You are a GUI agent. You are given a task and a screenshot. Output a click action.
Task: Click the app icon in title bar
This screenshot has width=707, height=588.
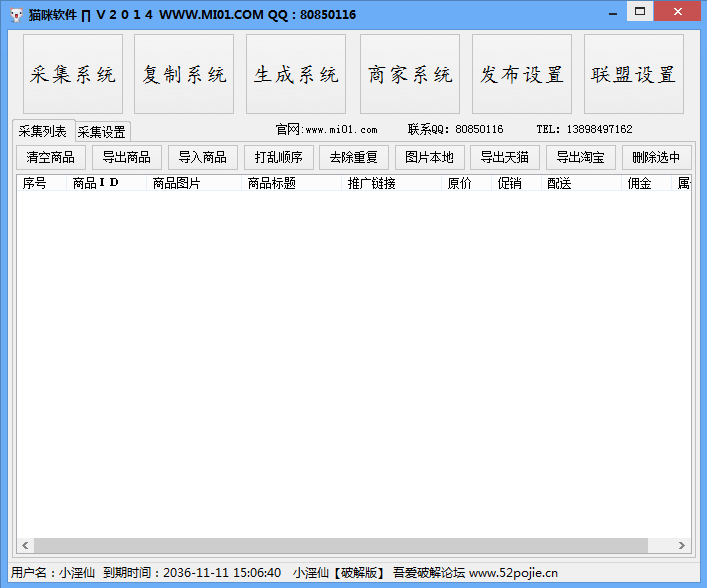[x=16, y=14]
